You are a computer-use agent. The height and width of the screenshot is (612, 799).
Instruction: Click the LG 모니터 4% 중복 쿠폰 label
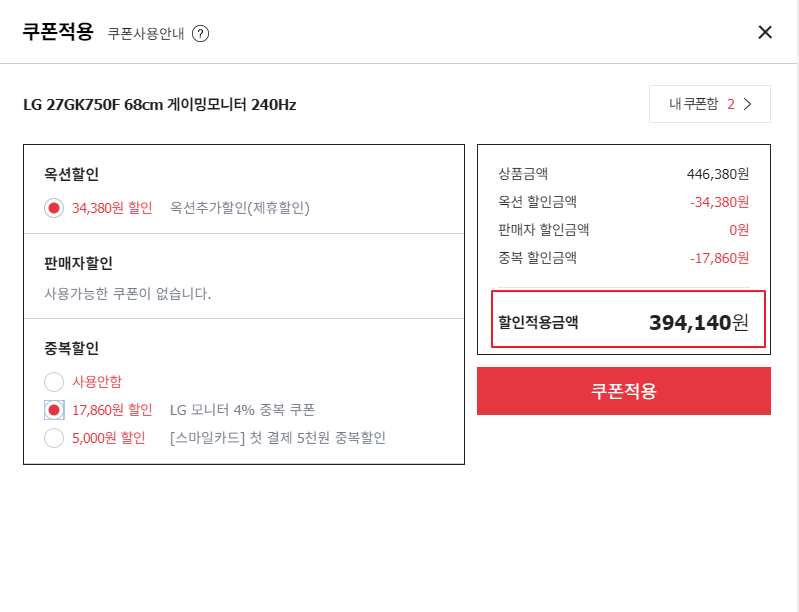(243, 410)
